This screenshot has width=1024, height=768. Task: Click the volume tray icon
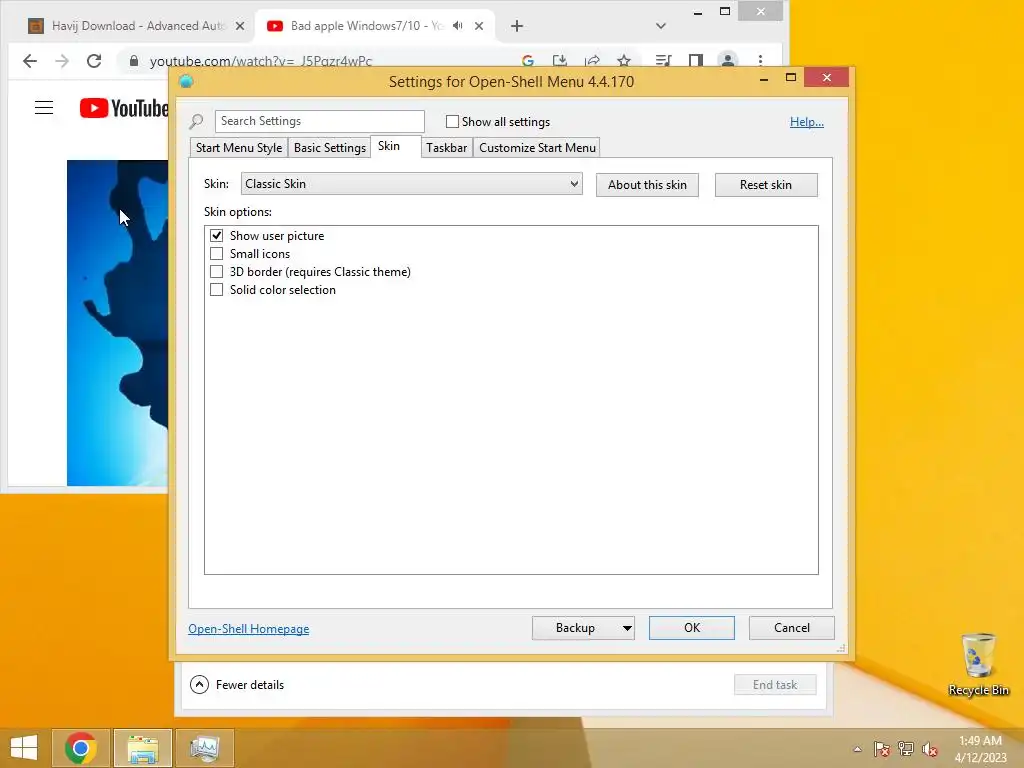(x=930, y=749)
